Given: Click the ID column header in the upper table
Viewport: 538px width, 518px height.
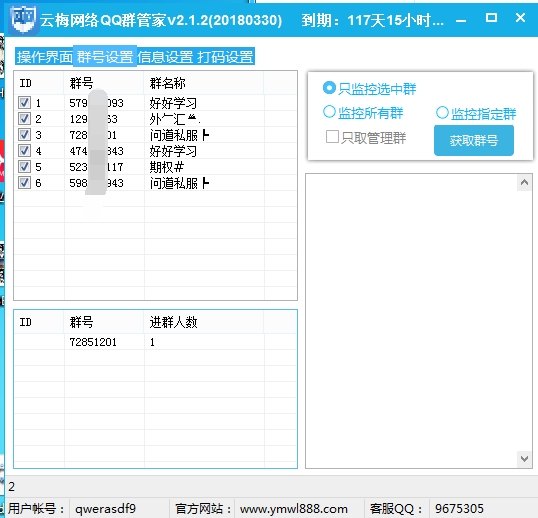Looking at the screenshot, I should point(39,83).
